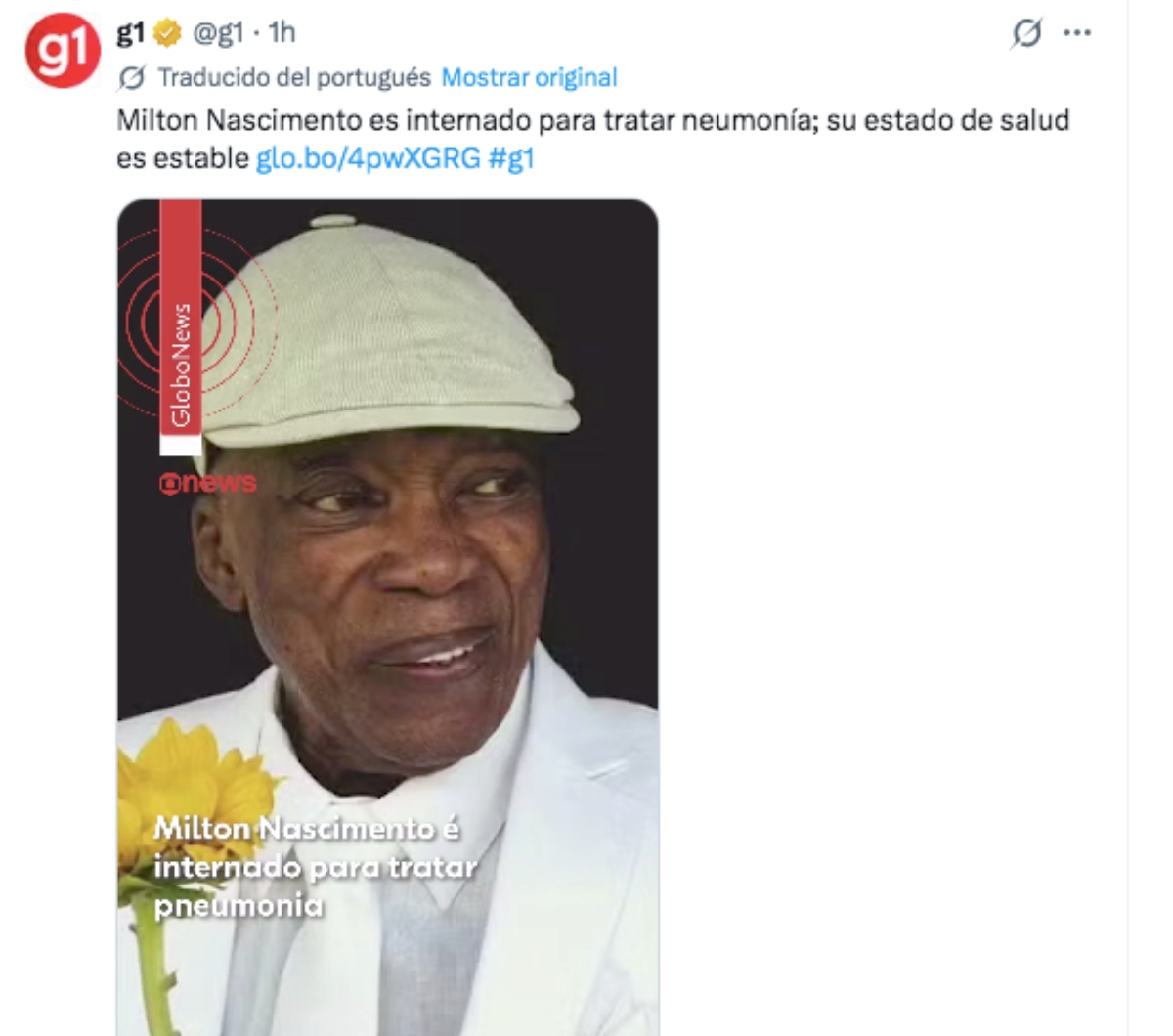The width and height of the screenshot is (1173, 1036).
Task: Select the tweet text about neumonía
Action: pos(592,139)
